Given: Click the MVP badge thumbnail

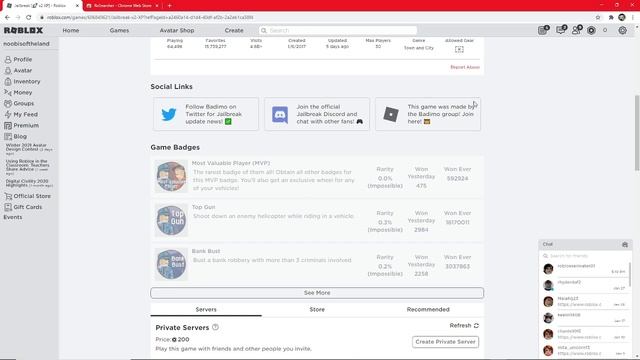Looking at the screenshot, I should (x=171, y=176).
